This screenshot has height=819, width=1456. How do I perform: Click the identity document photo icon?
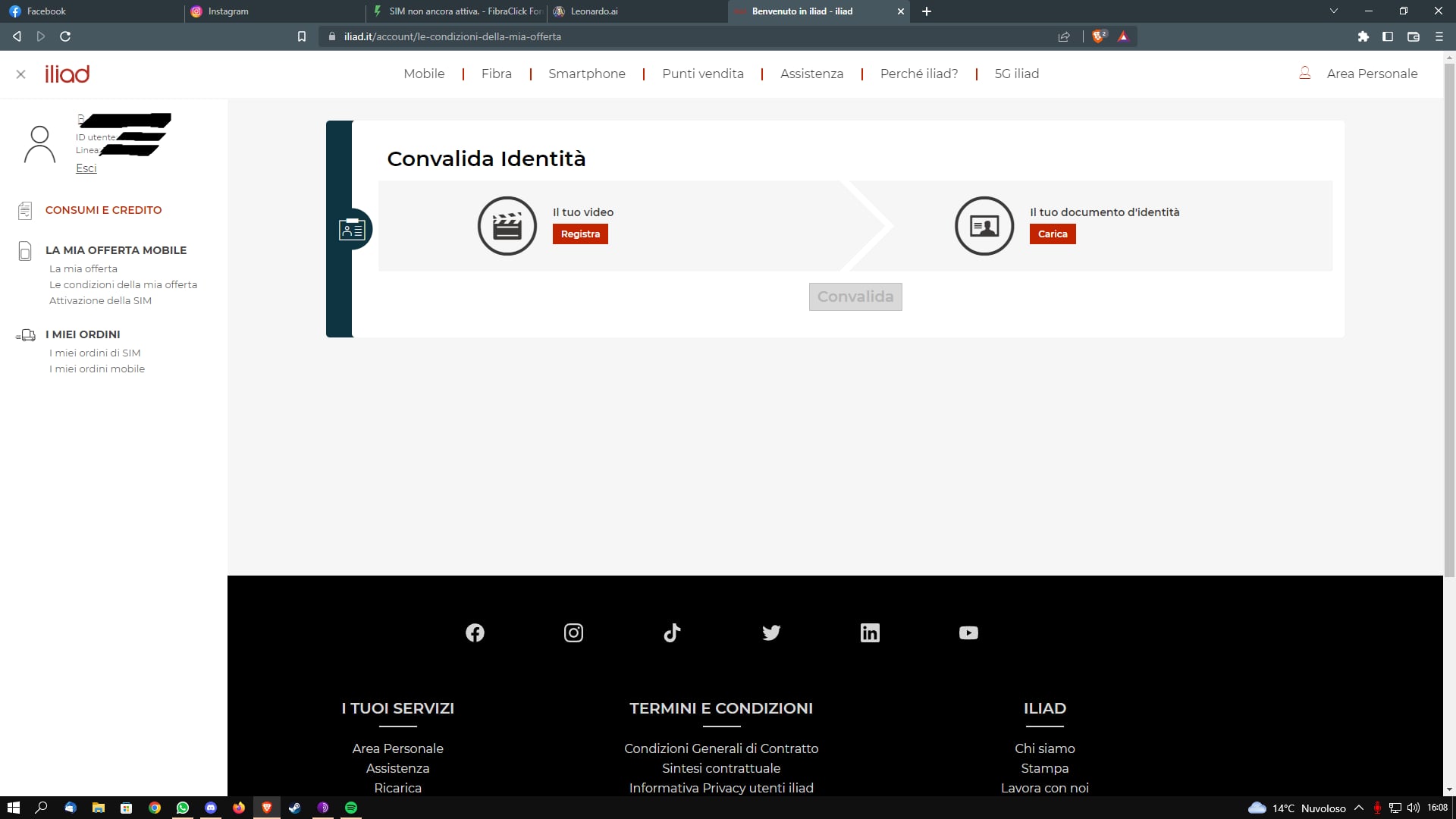[984, 226]
